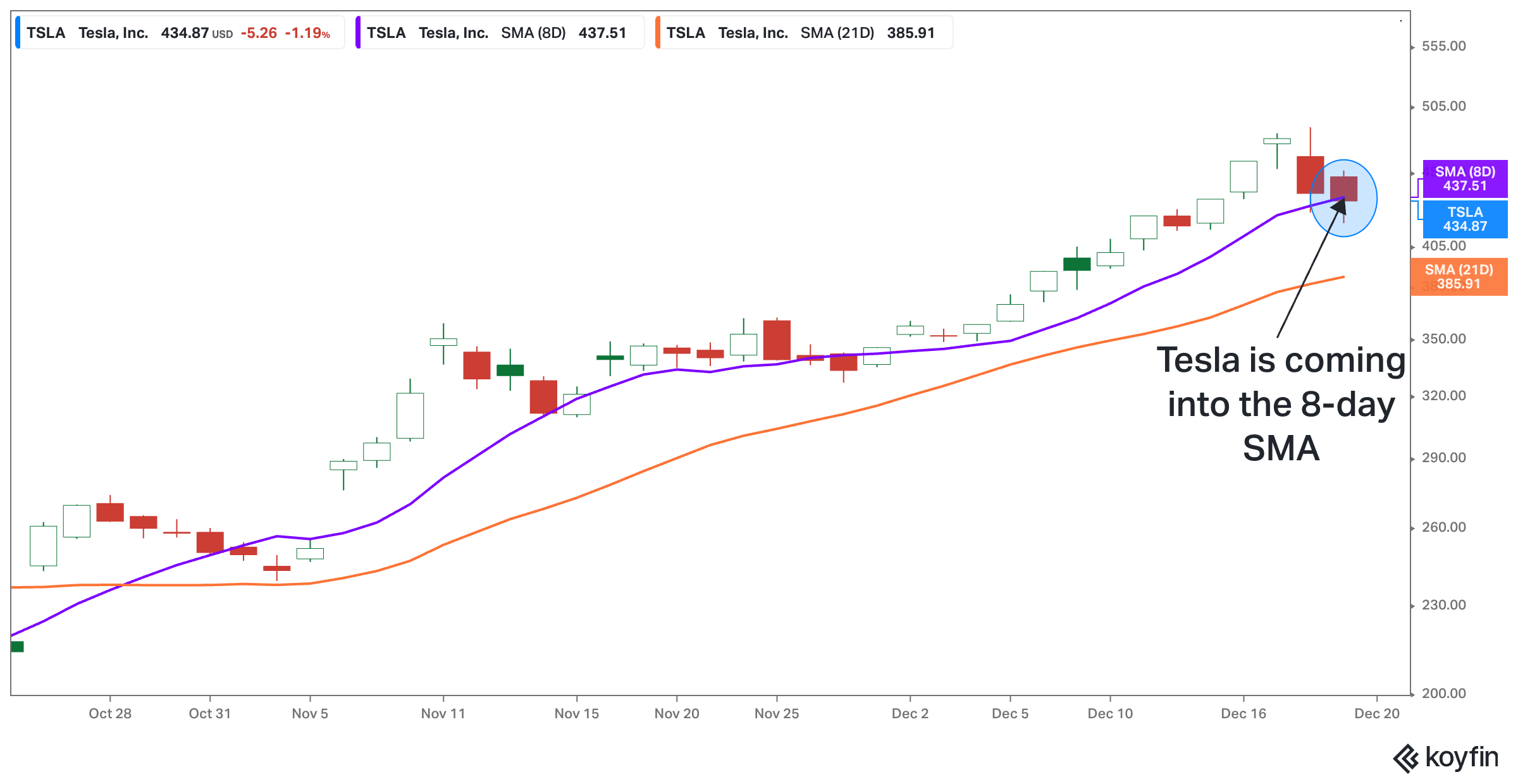Click the Oct 31 date axis label

210,714
